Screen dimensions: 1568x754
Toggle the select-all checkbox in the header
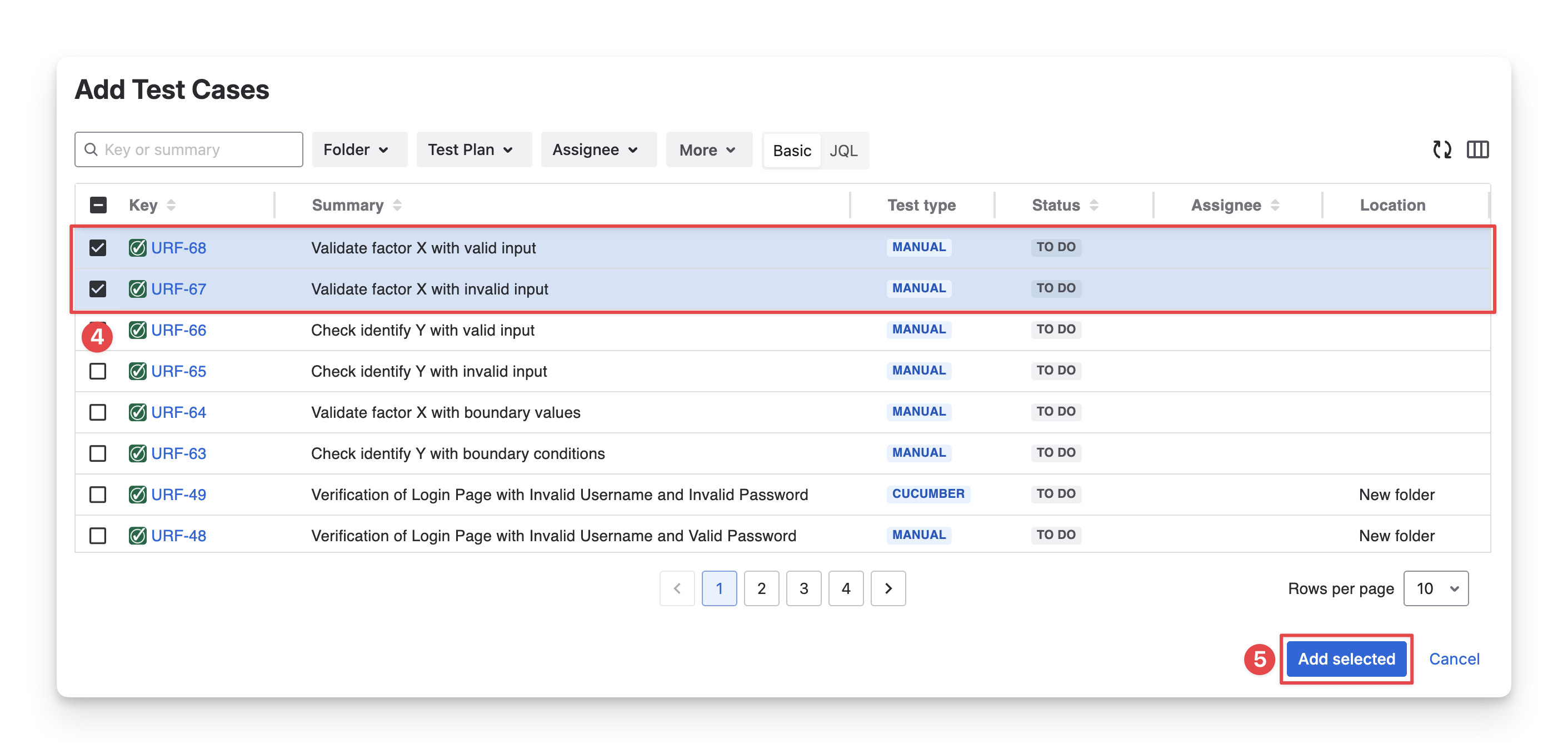tap(98, 206)
